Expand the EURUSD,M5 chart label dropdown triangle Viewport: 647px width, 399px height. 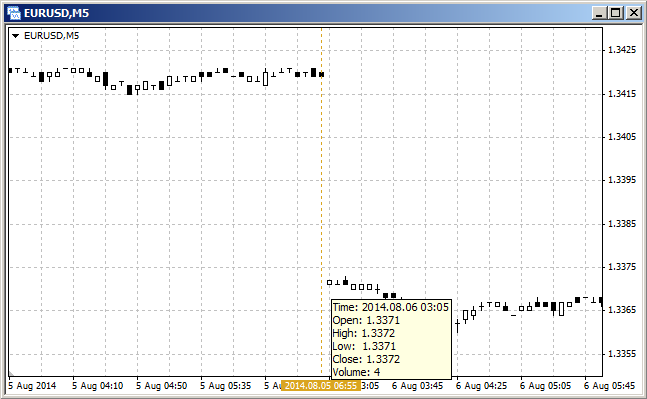pos(16,36)
